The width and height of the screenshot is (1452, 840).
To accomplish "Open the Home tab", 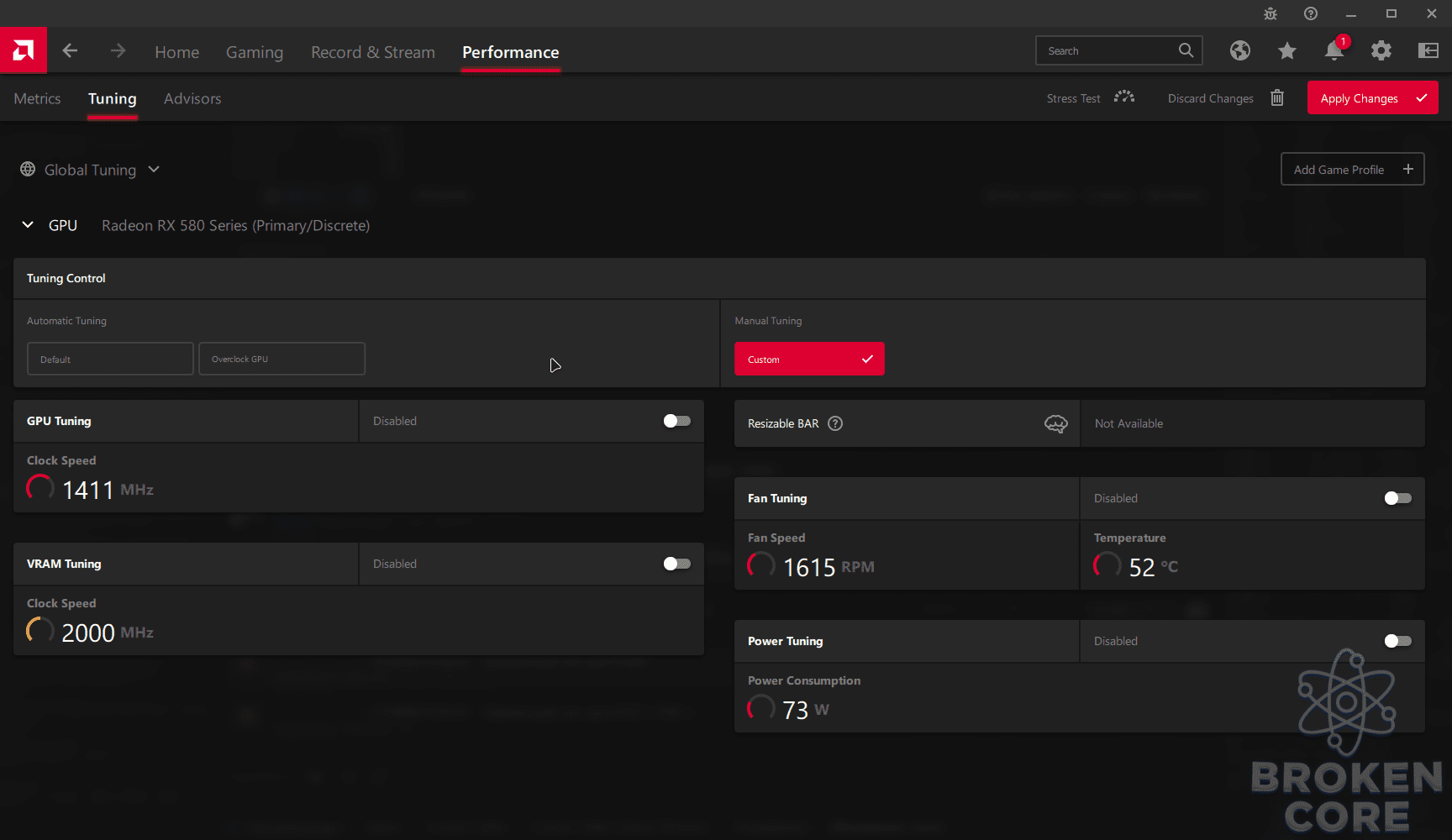I will click(177, 52).
